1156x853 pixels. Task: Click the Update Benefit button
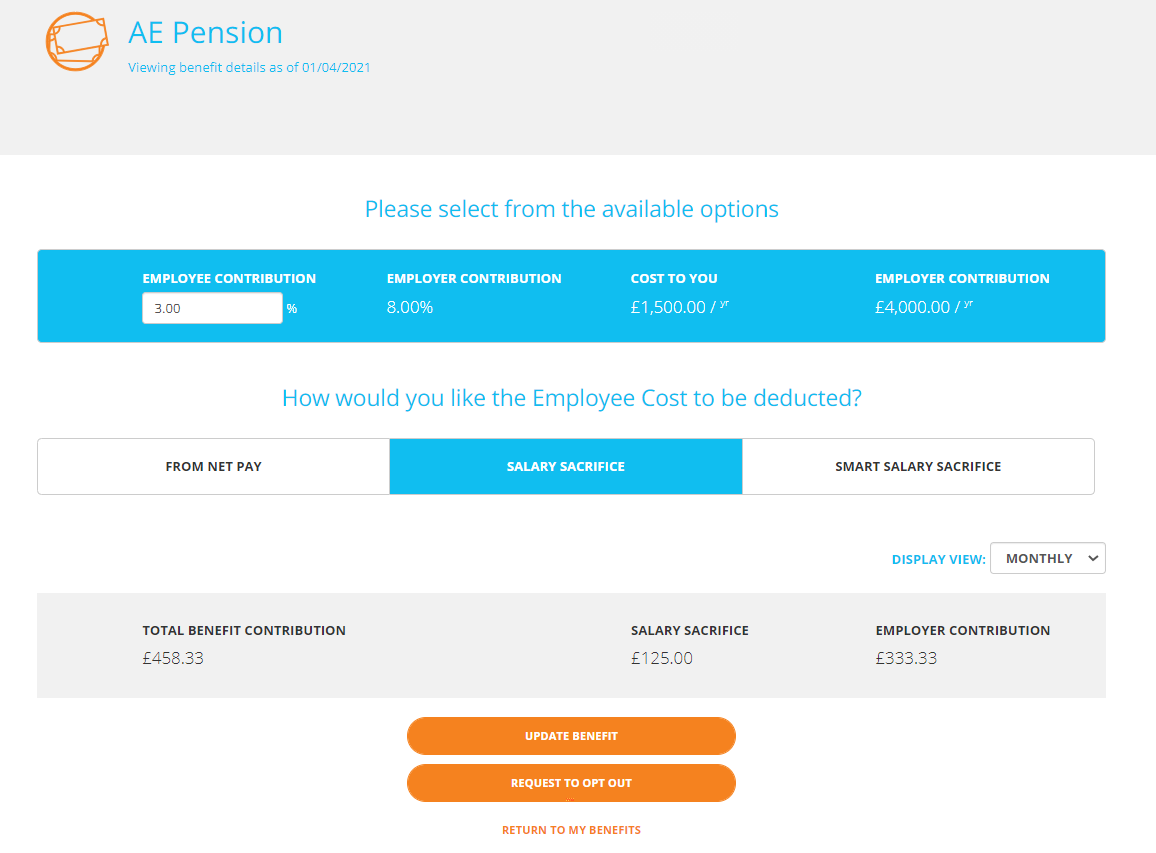click(571, 736)
